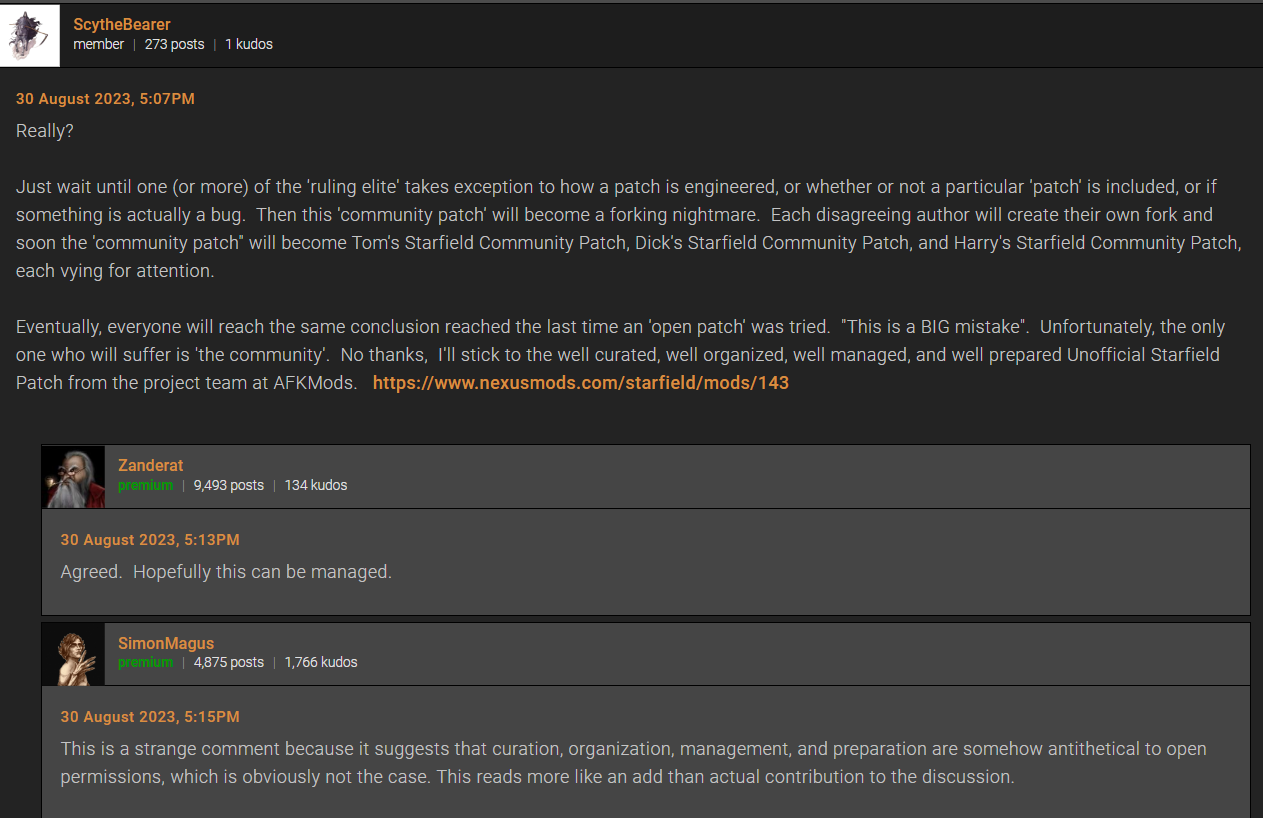Click the member label under ScytheBearer
The image size is (1263, 818).
[x=99, y=44]
